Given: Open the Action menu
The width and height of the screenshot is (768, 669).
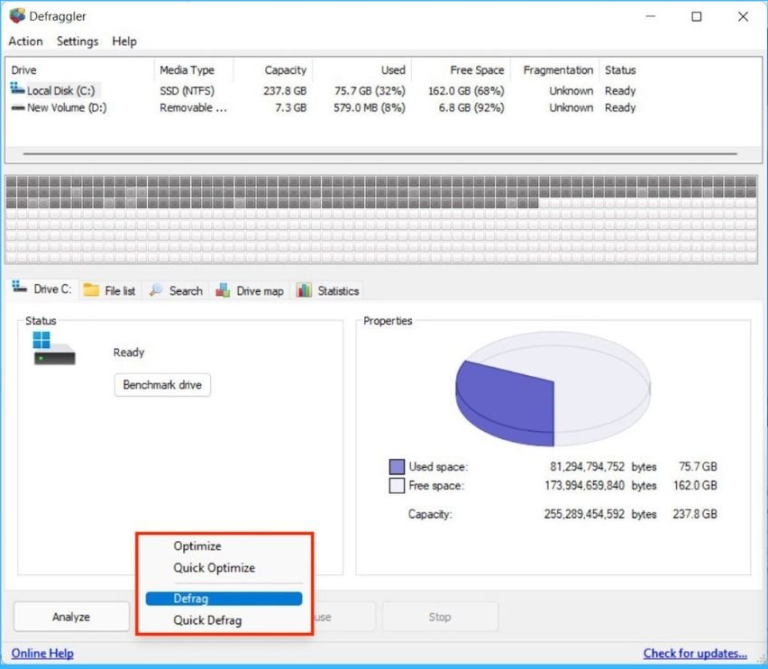Looking at the screenshot, I should 26,41.
